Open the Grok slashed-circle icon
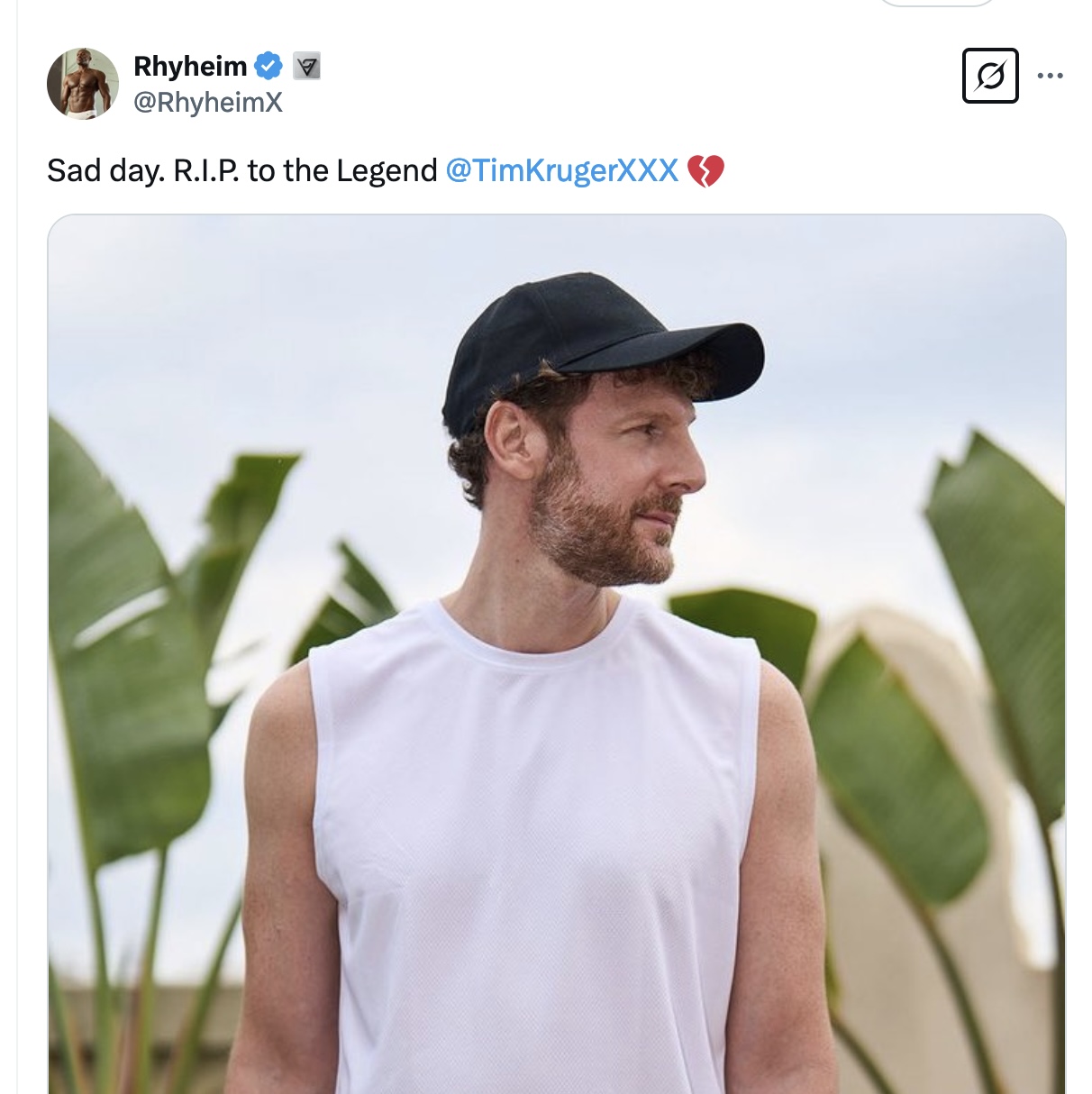 coord(990,76)
